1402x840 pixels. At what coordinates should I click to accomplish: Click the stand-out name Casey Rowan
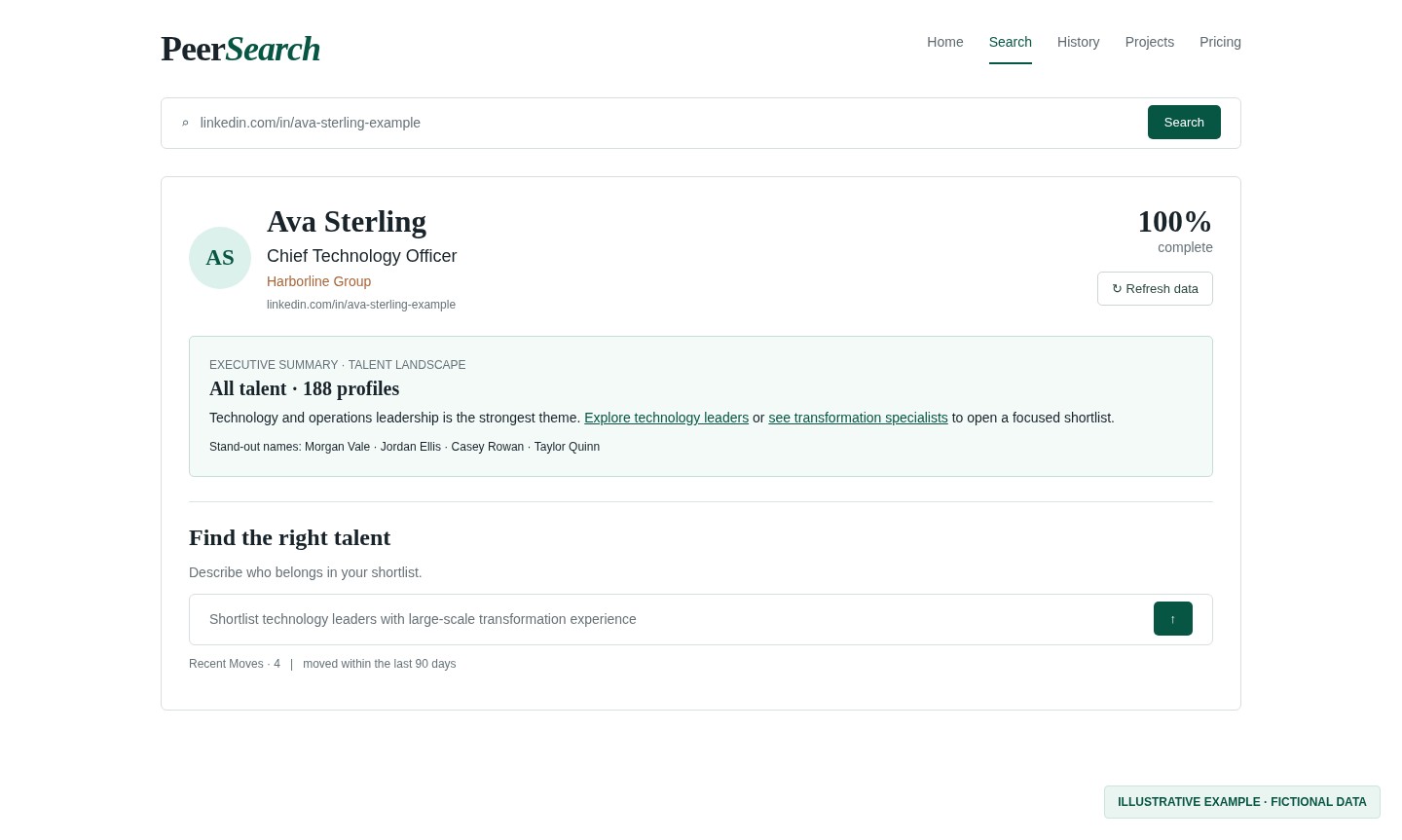488,447
